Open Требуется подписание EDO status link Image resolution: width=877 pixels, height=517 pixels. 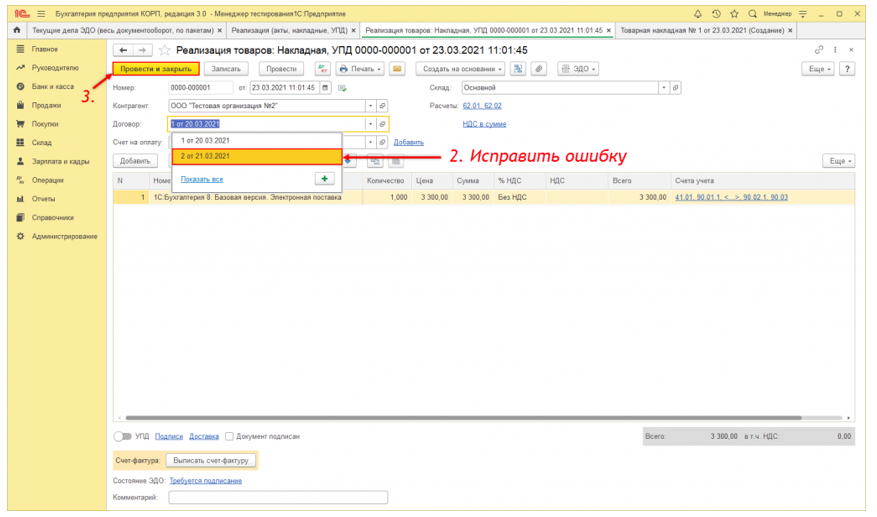pyautogui.click(x=206, y=481)
